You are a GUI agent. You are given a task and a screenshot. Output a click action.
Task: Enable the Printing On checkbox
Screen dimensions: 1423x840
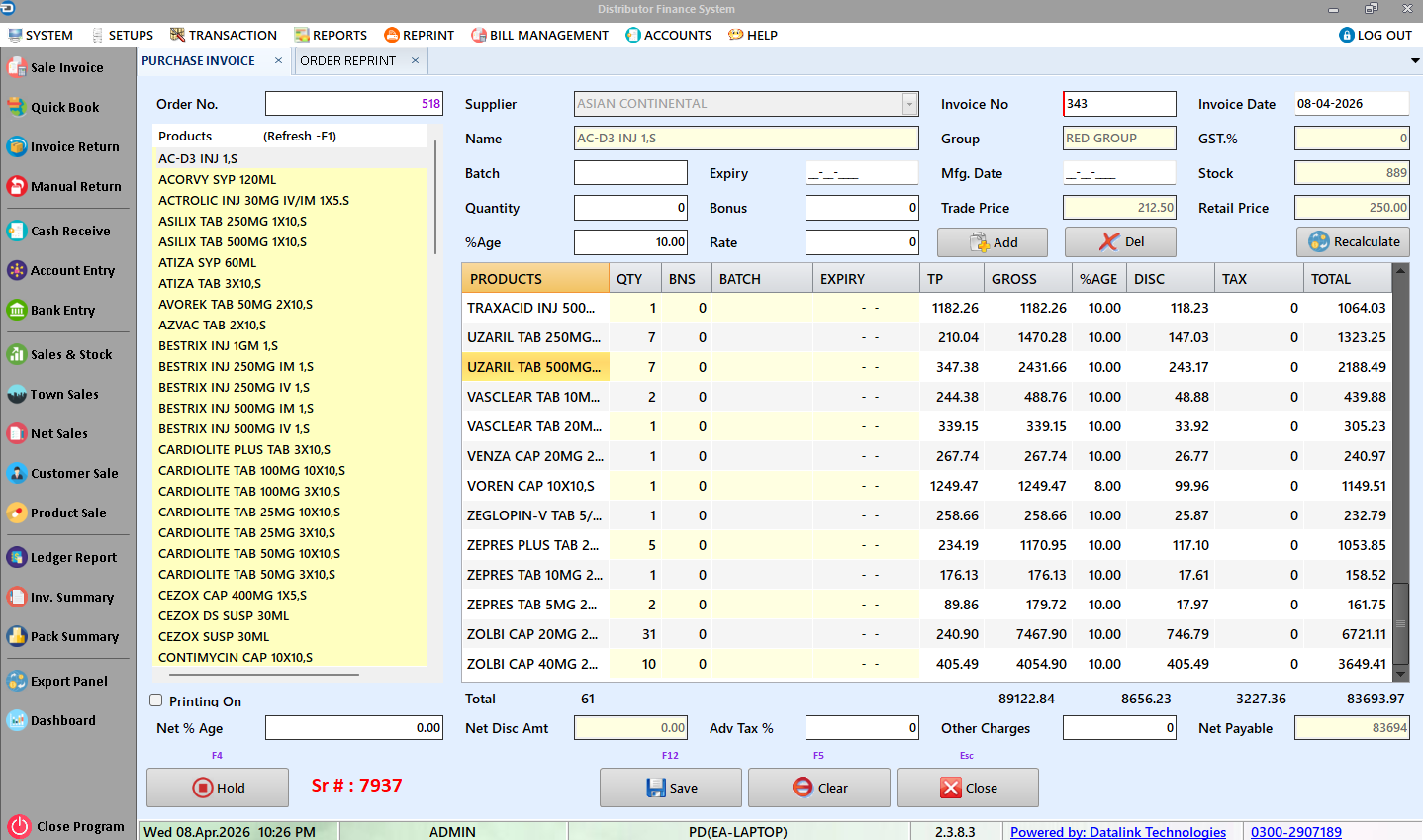click(155, 700)
